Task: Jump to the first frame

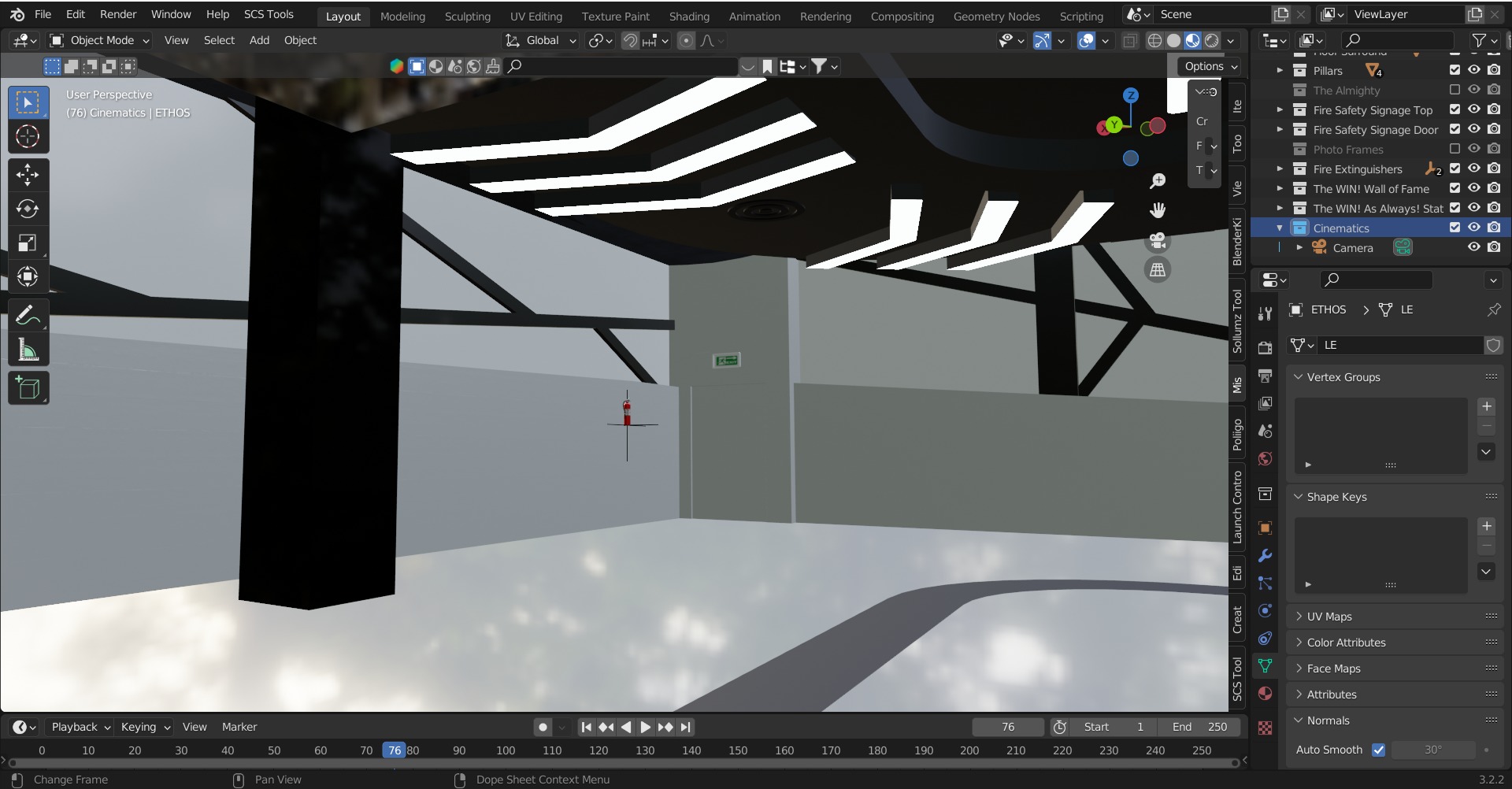Action: (x=586, y=727)
